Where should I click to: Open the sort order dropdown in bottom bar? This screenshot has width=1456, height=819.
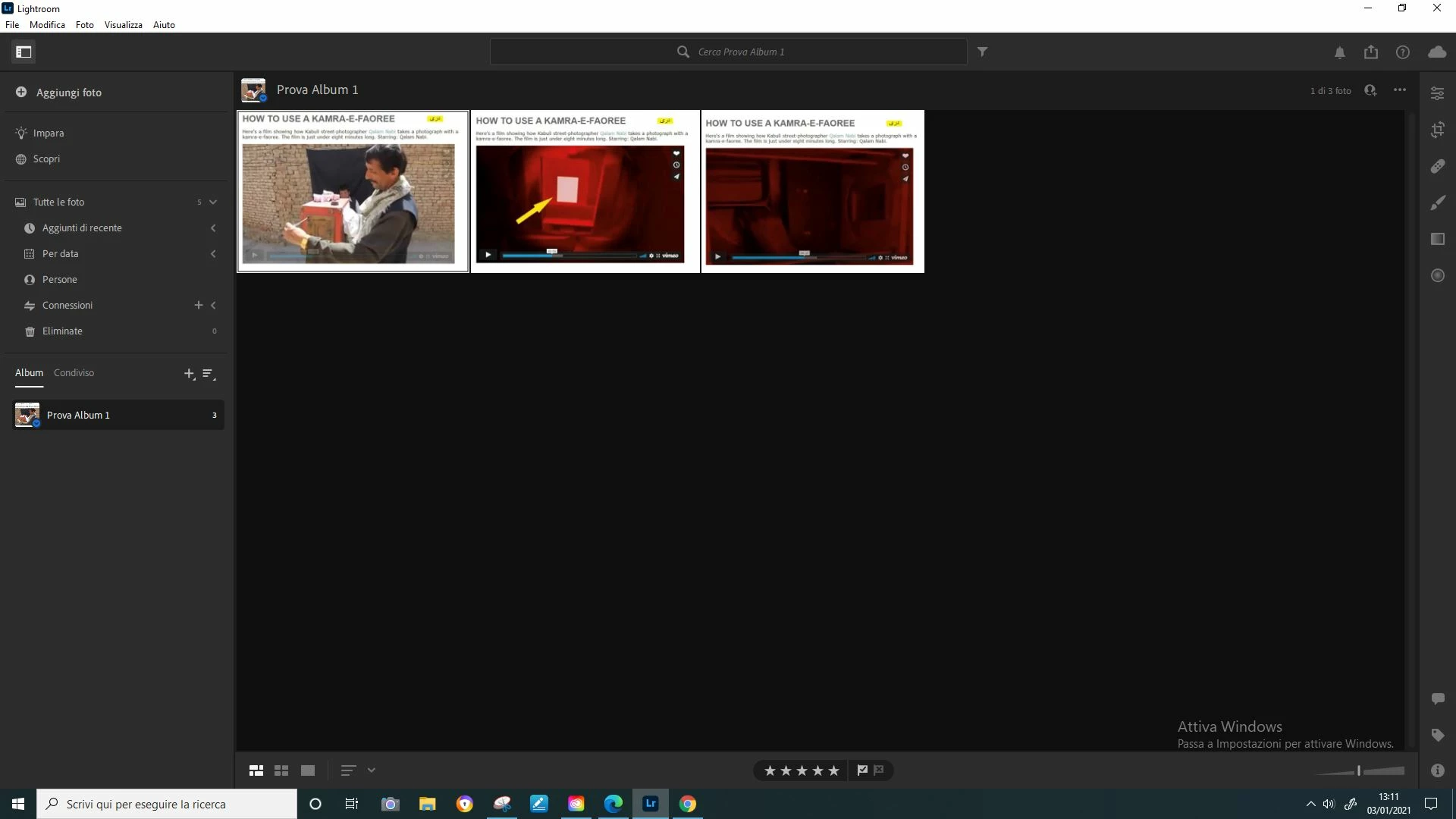click(371, 770)
